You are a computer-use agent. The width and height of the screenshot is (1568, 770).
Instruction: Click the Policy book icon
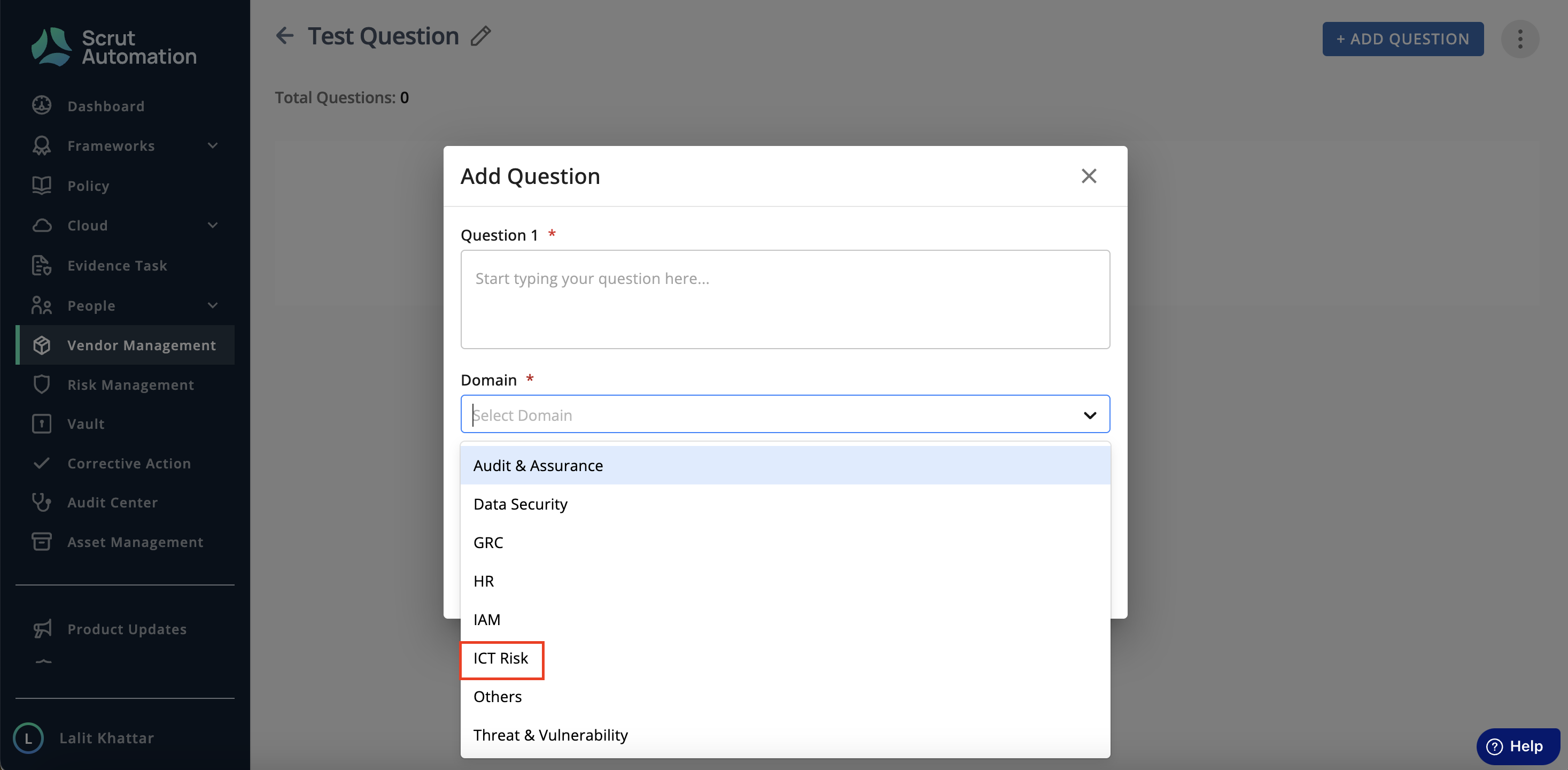tap(41, 185)
